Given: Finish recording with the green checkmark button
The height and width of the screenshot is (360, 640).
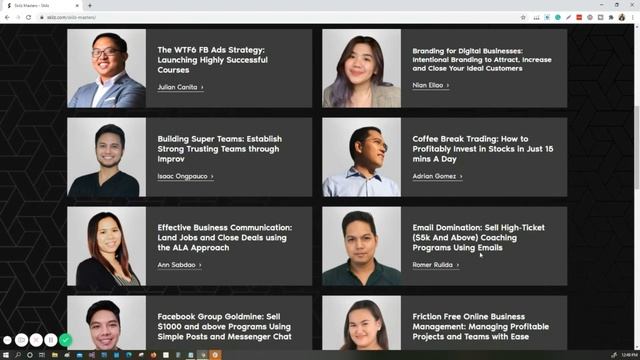Looking at the screenshot, I should click(x=65, y=340).
